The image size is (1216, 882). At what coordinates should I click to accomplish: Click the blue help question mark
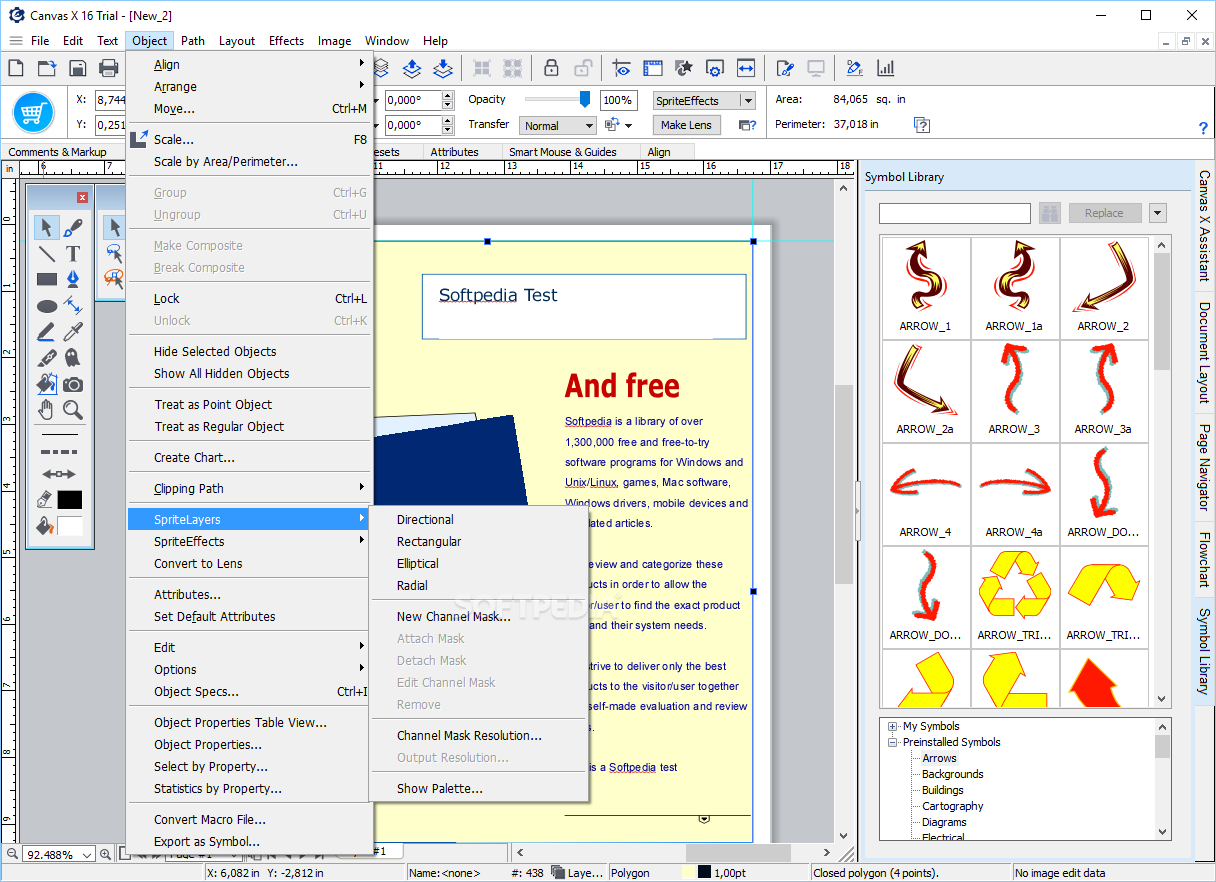1203,128
